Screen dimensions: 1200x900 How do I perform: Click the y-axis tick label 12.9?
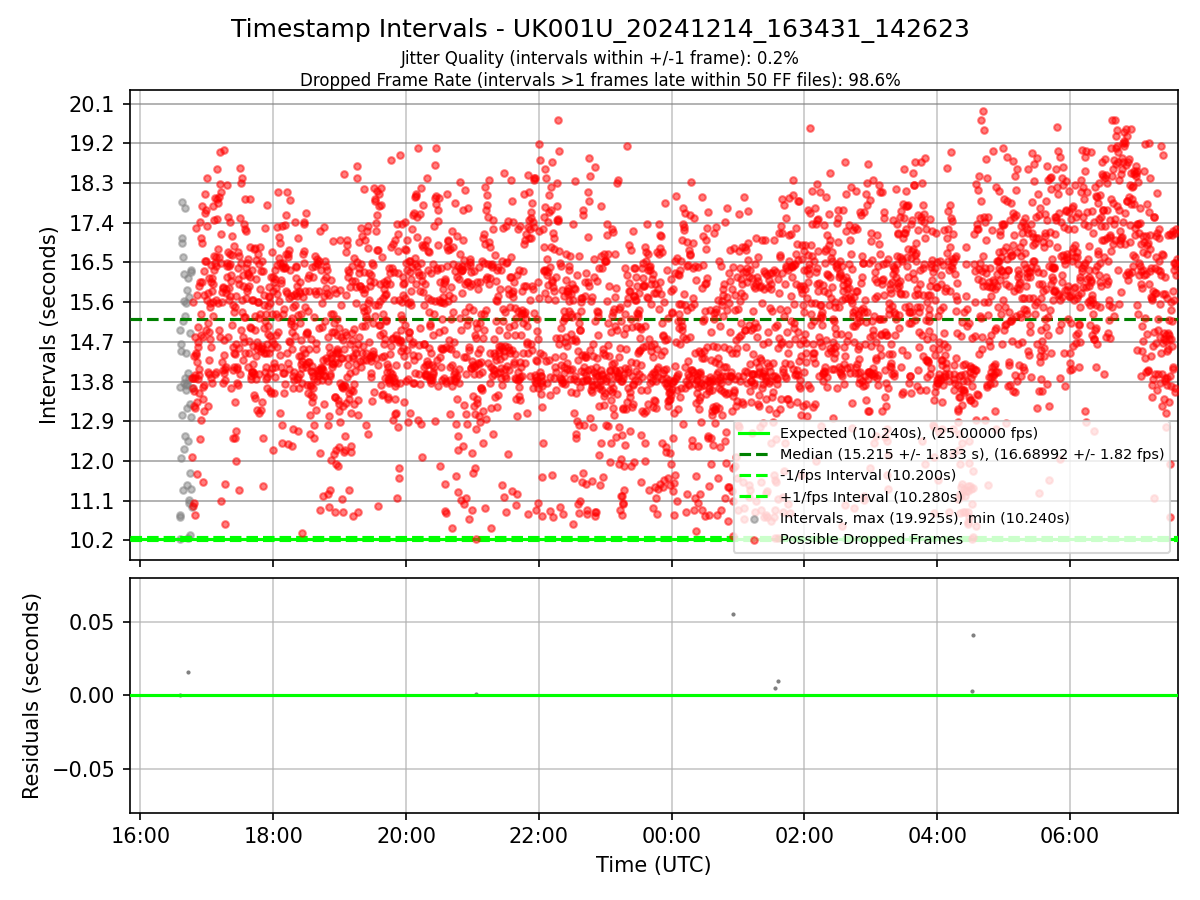pyautogui.click(x=93, y=421)
